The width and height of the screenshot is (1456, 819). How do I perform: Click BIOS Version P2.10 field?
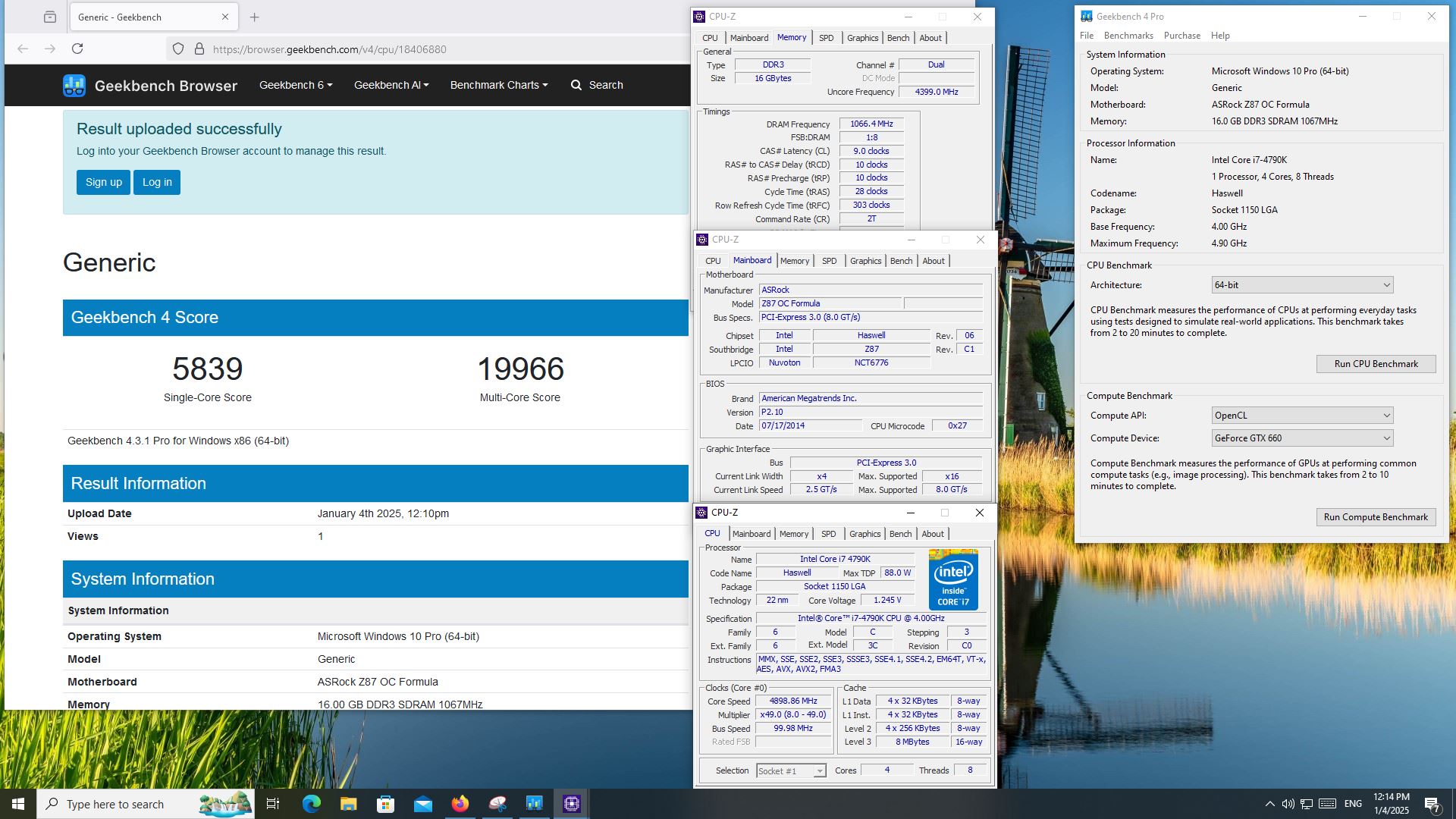871,413
